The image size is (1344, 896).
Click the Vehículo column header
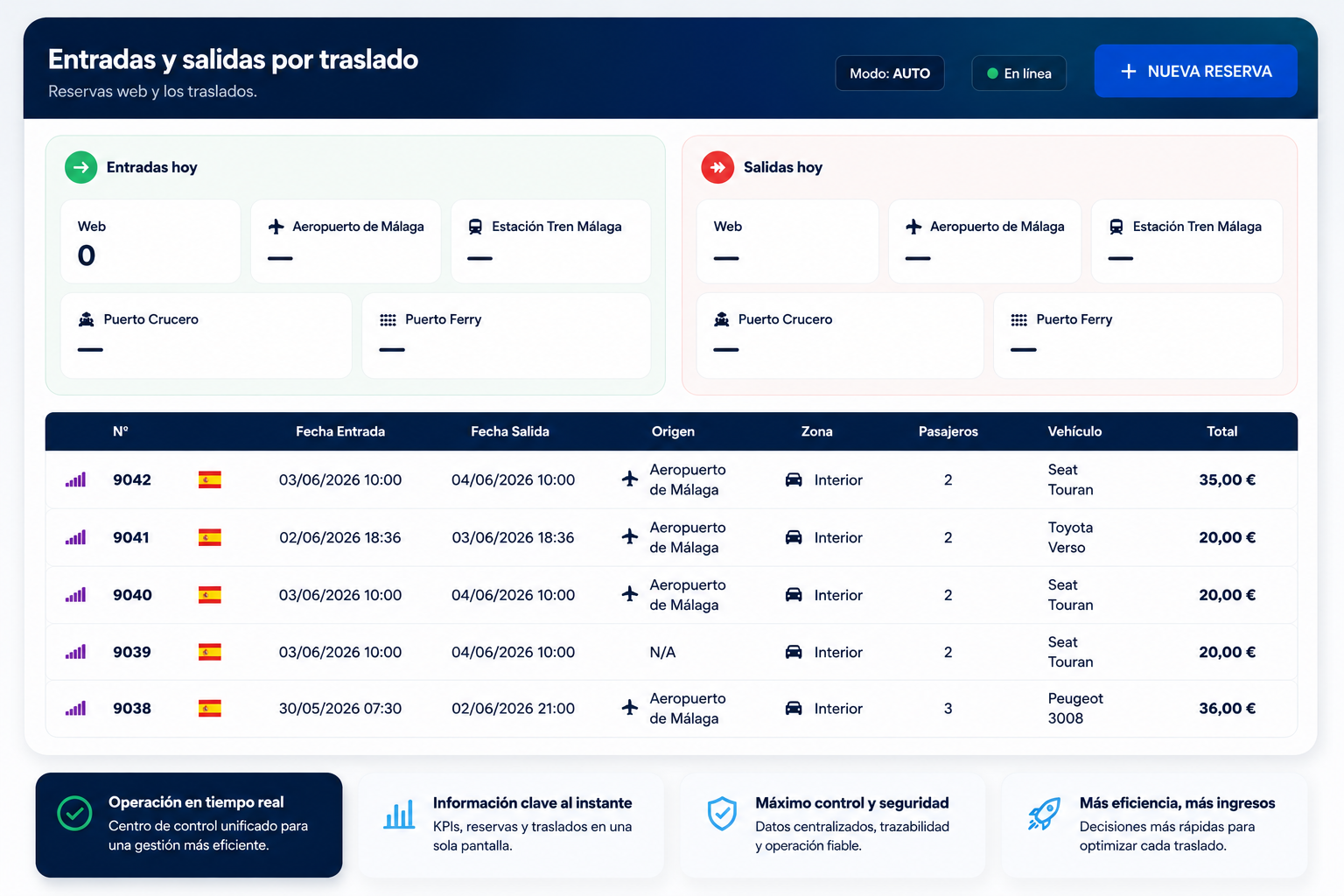tap(1074, 431)
